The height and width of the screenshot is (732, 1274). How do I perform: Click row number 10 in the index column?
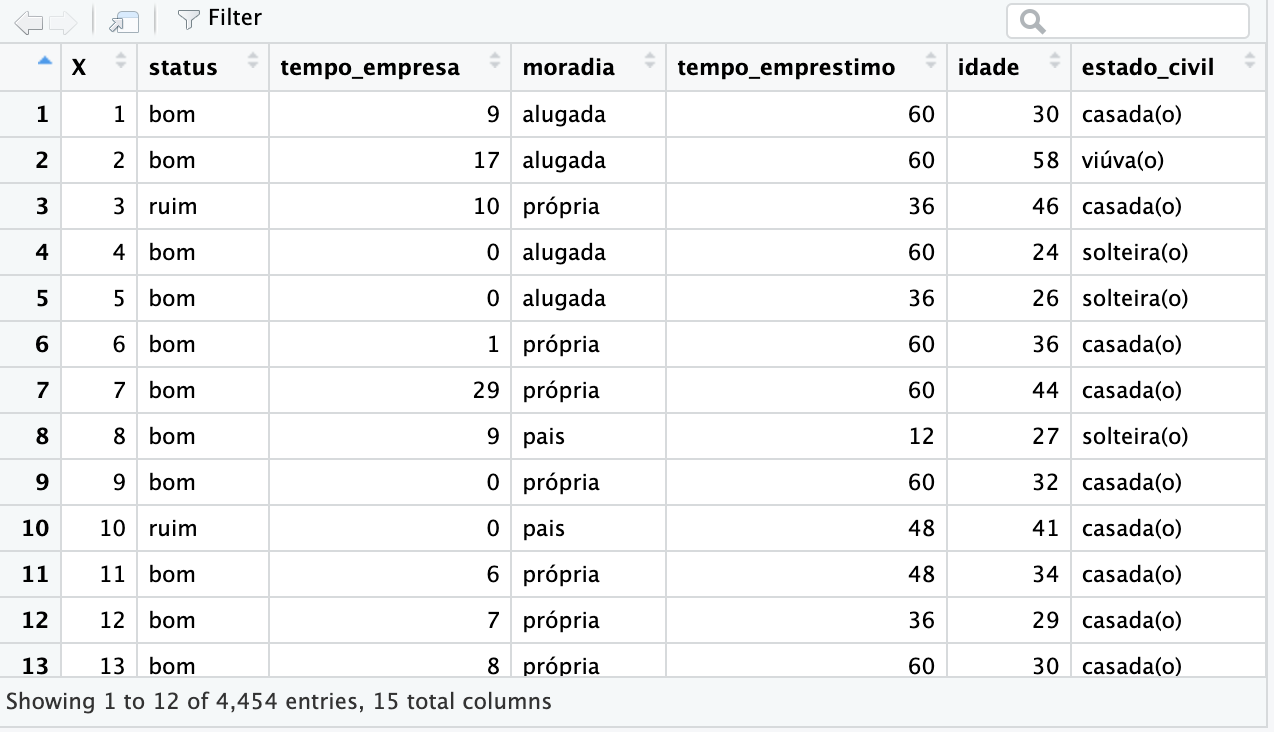pyautogui.click(x=35, y=528)
